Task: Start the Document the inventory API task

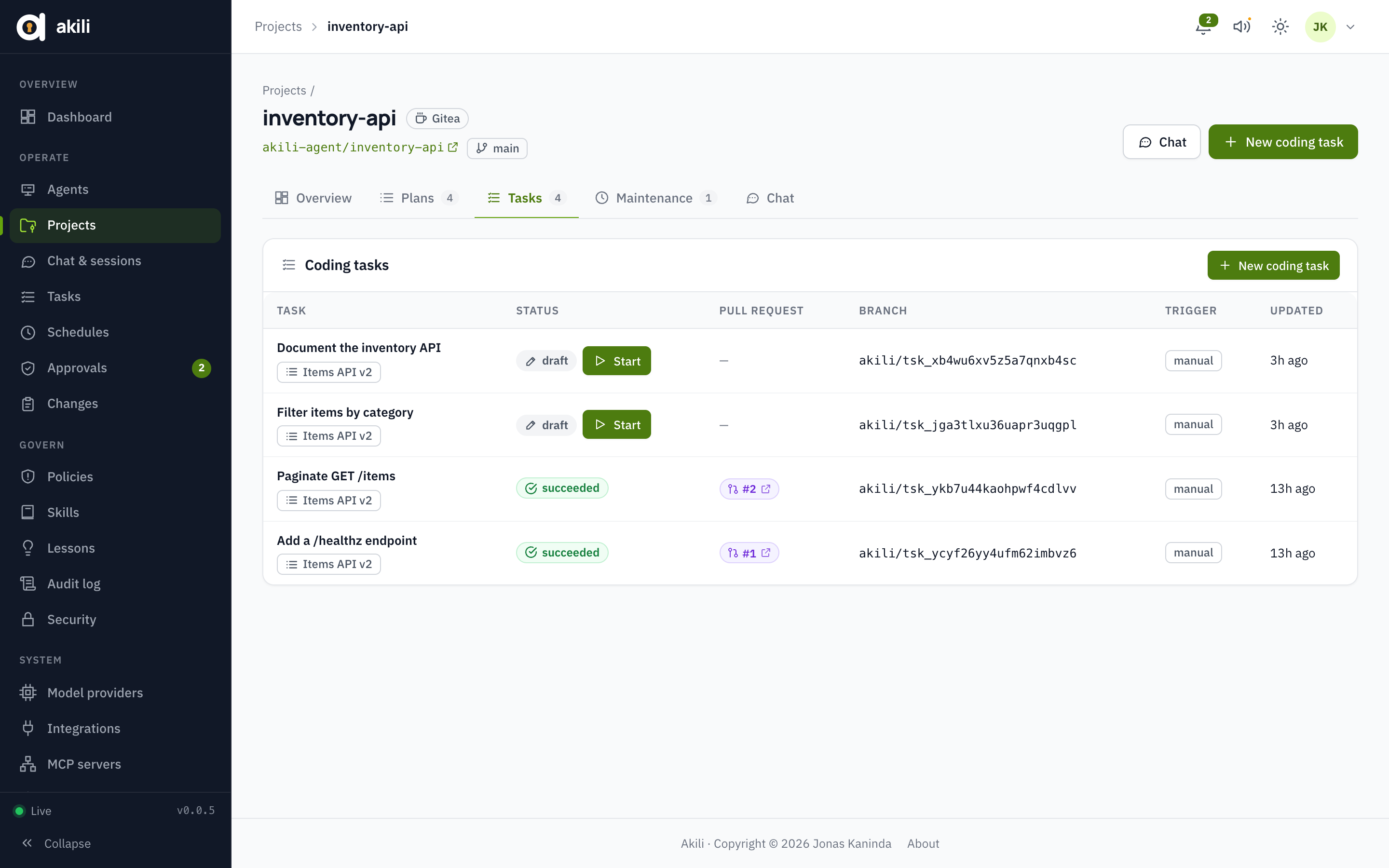Action: pyautogui.click(x=616, y=361)
